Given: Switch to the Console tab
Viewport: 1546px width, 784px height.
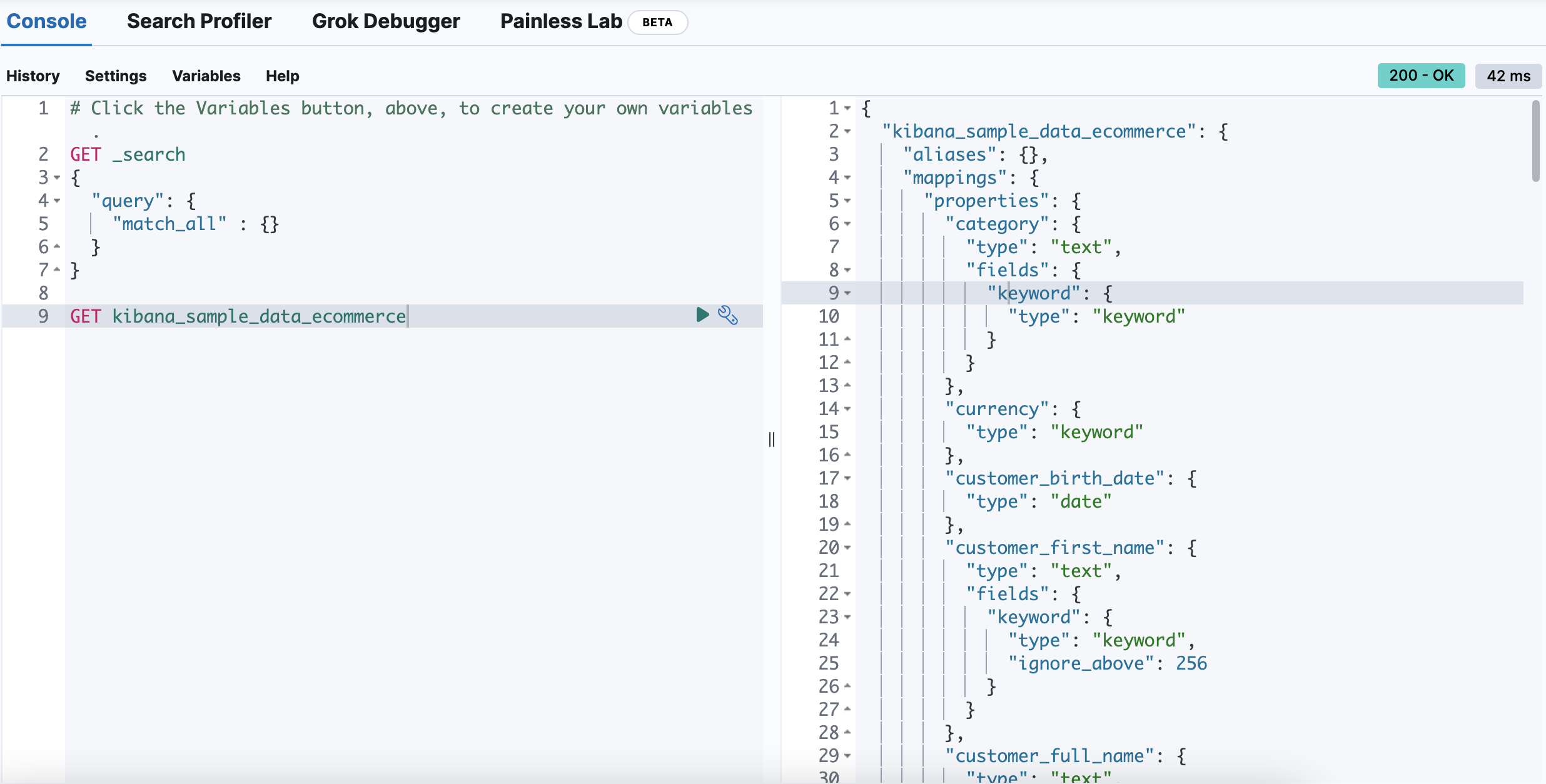Looking at the screenshot, I should 46,21.
